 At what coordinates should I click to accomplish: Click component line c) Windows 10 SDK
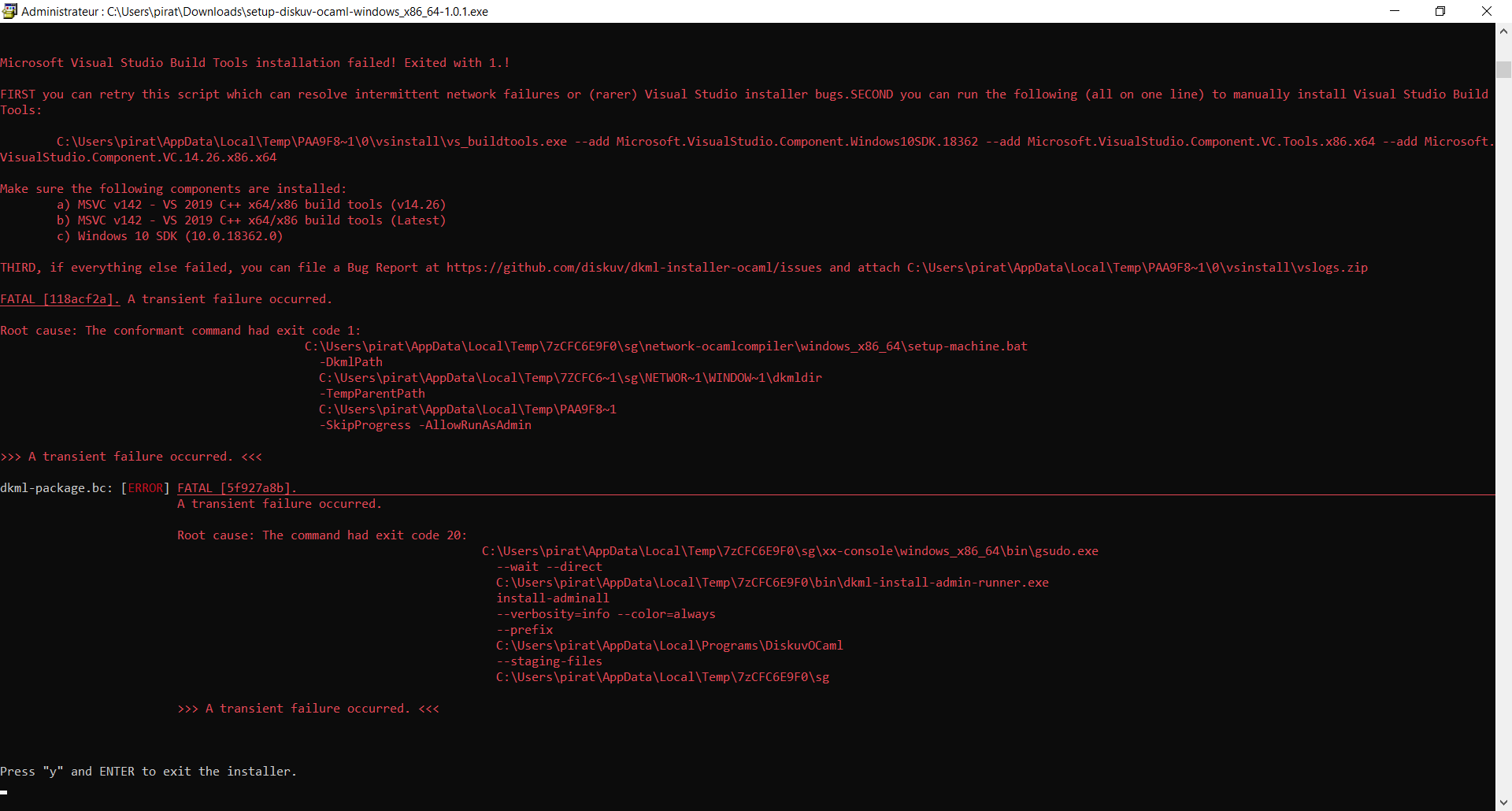(x=169, y=236)
